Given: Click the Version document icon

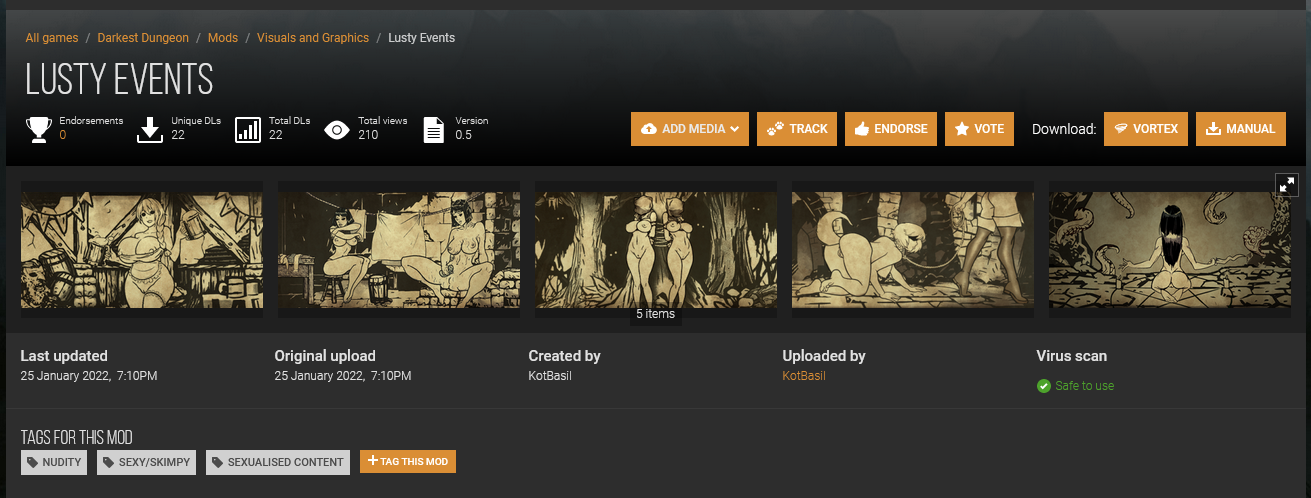Looking at the screenshot, I should click(434, 130).
